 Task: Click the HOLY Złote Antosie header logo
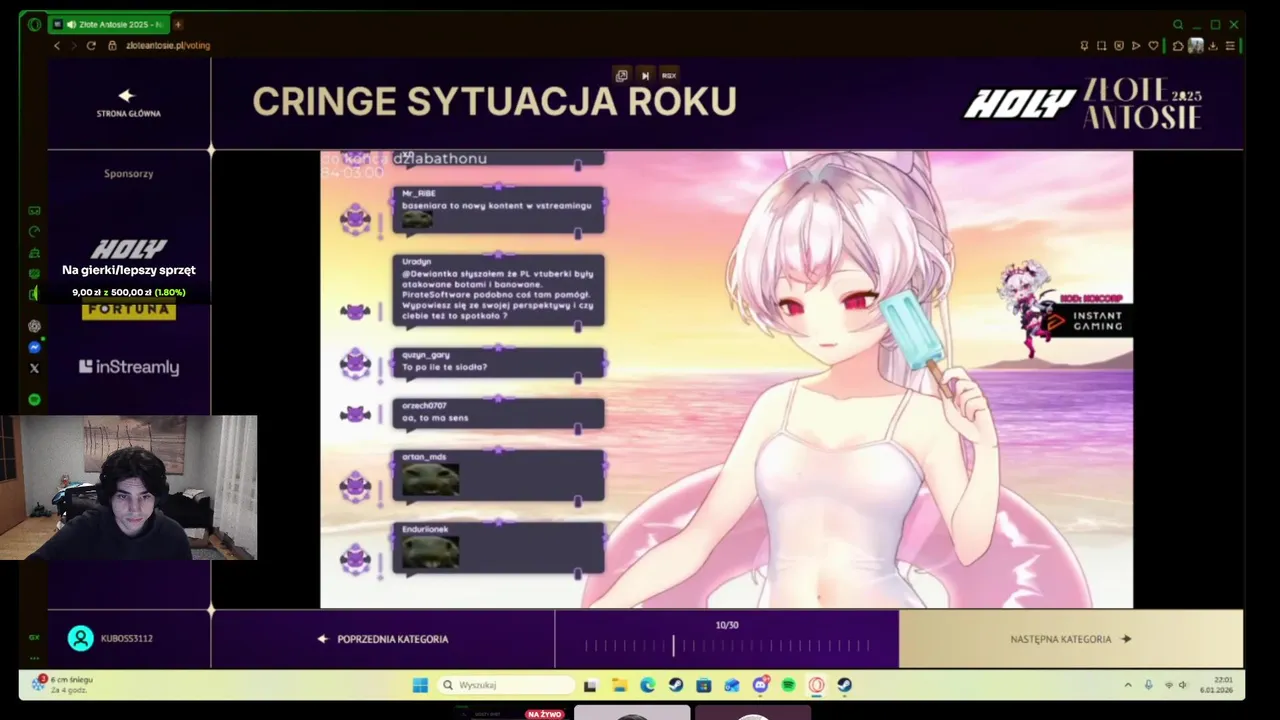1083,103
